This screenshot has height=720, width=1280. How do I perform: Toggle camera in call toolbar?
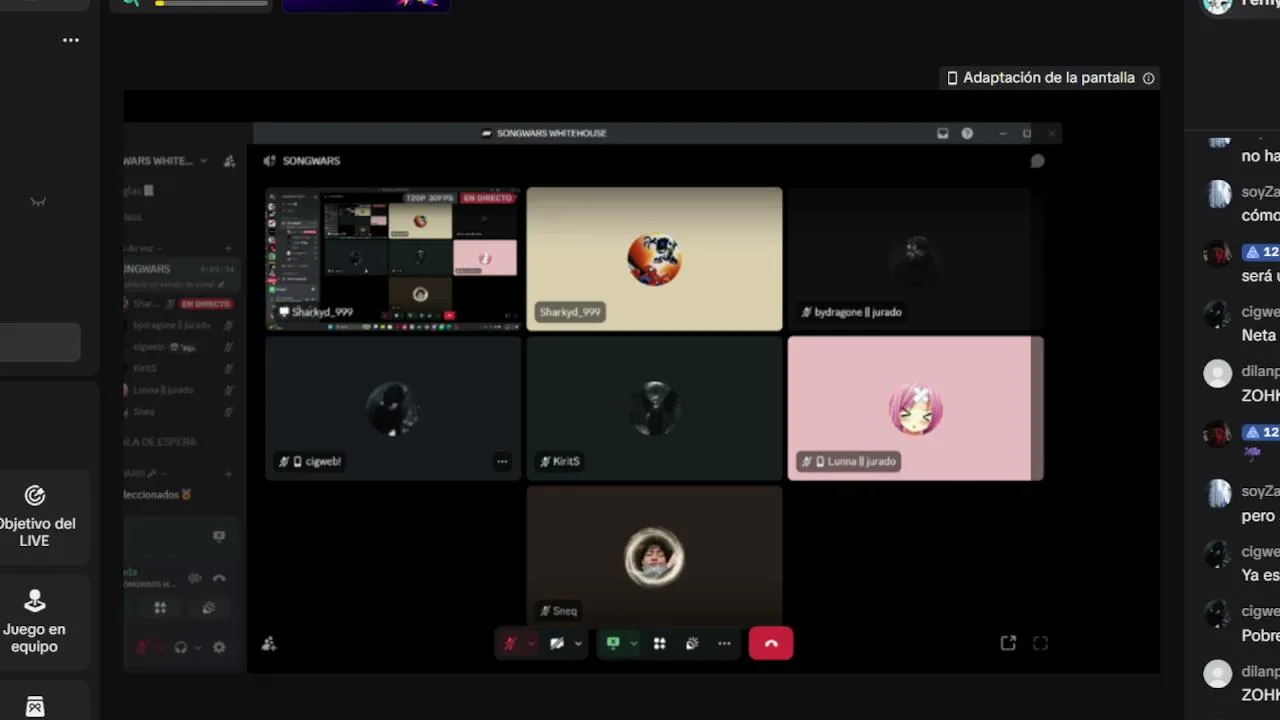(557, 644)
